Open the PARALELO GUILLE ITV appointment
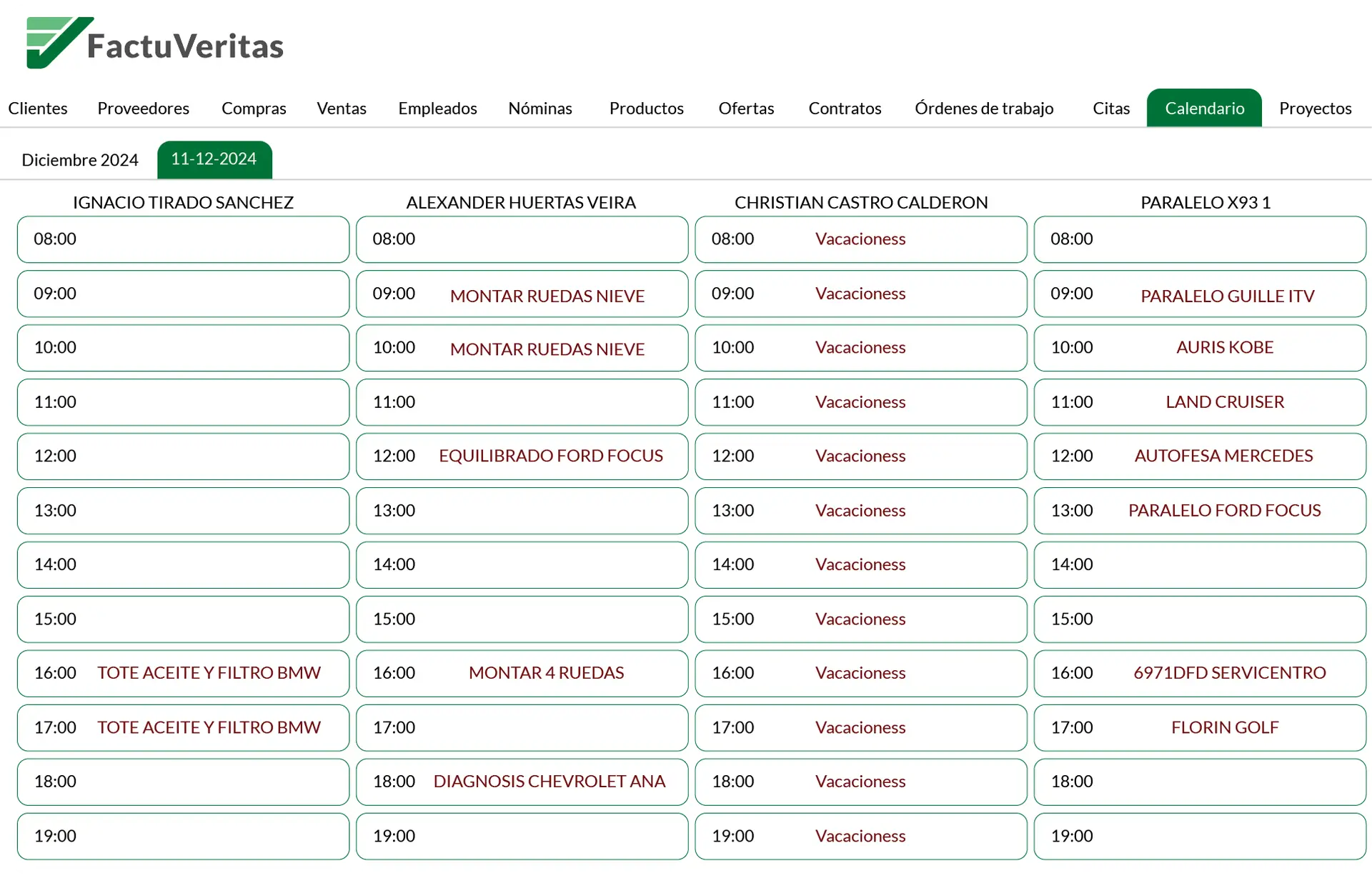This screenshot has width=1372, height=878. point(1200,294)
